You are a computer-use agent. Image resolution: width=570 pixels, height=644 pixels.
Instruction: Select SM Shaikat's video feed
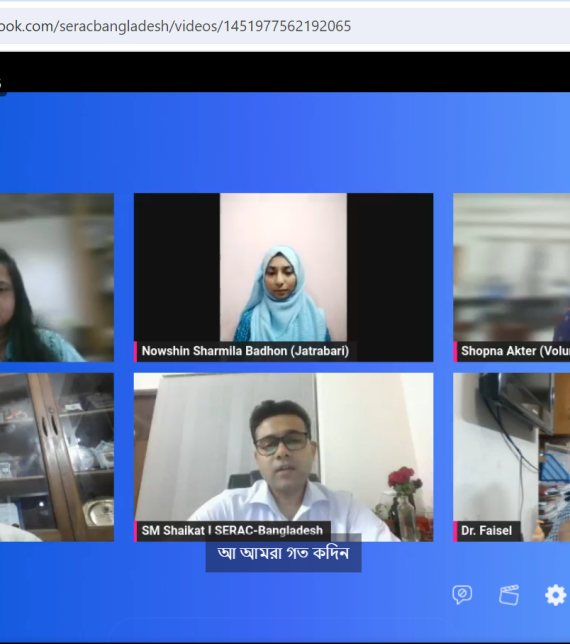pyautogui.click(x=283, y=457)
